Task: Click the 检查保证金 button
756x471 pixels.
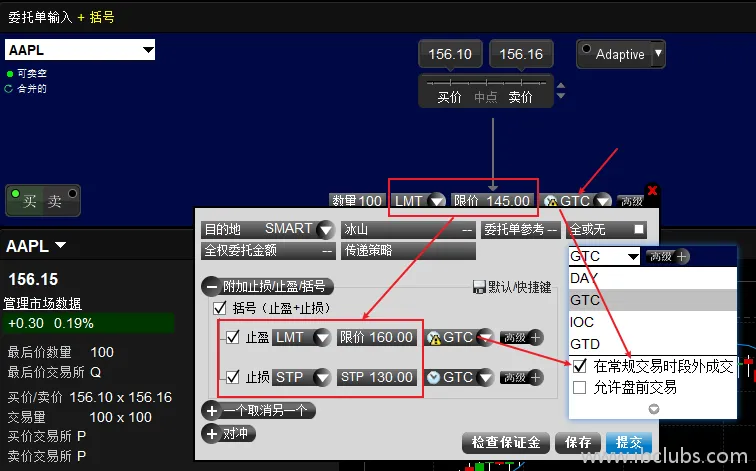Action: point(506,442)
